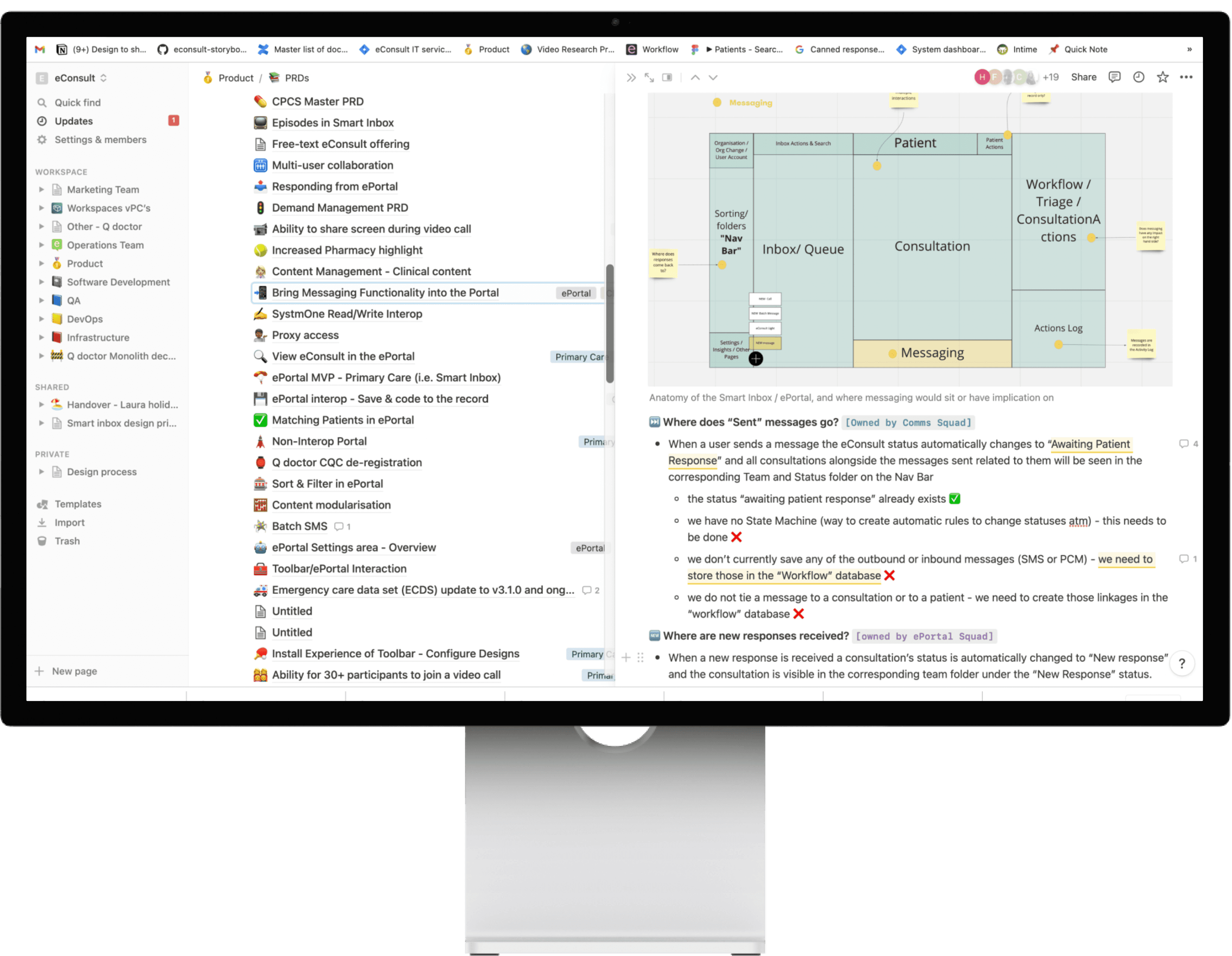1232x956 pixels.
Task: Open the Updates sidebar item
Action: coord(73,122)
